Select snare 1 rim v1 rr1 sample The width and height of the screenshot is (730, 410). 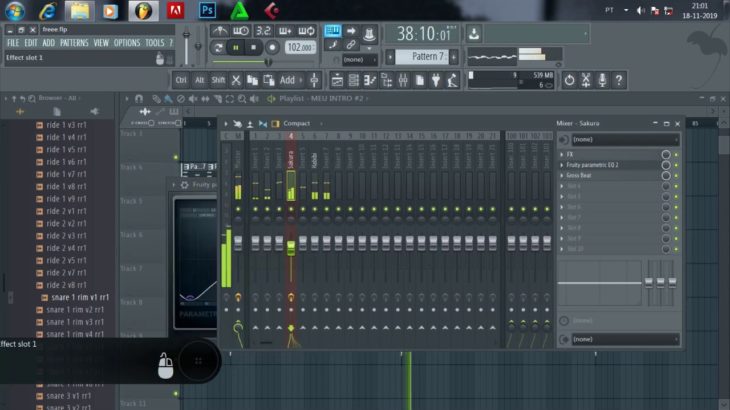80,297
